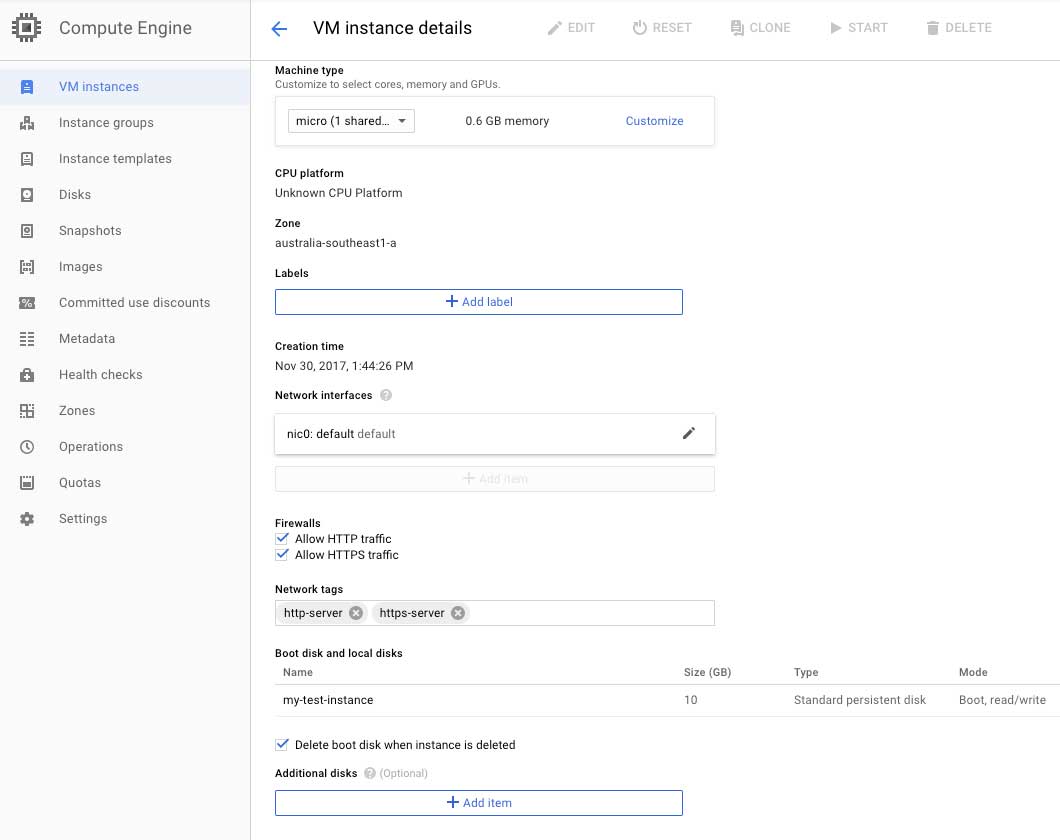This screenshot has width=1060, height=840.
Task: Click the Settings gear icon in the sidebar
Action: (x=27, y=519)
